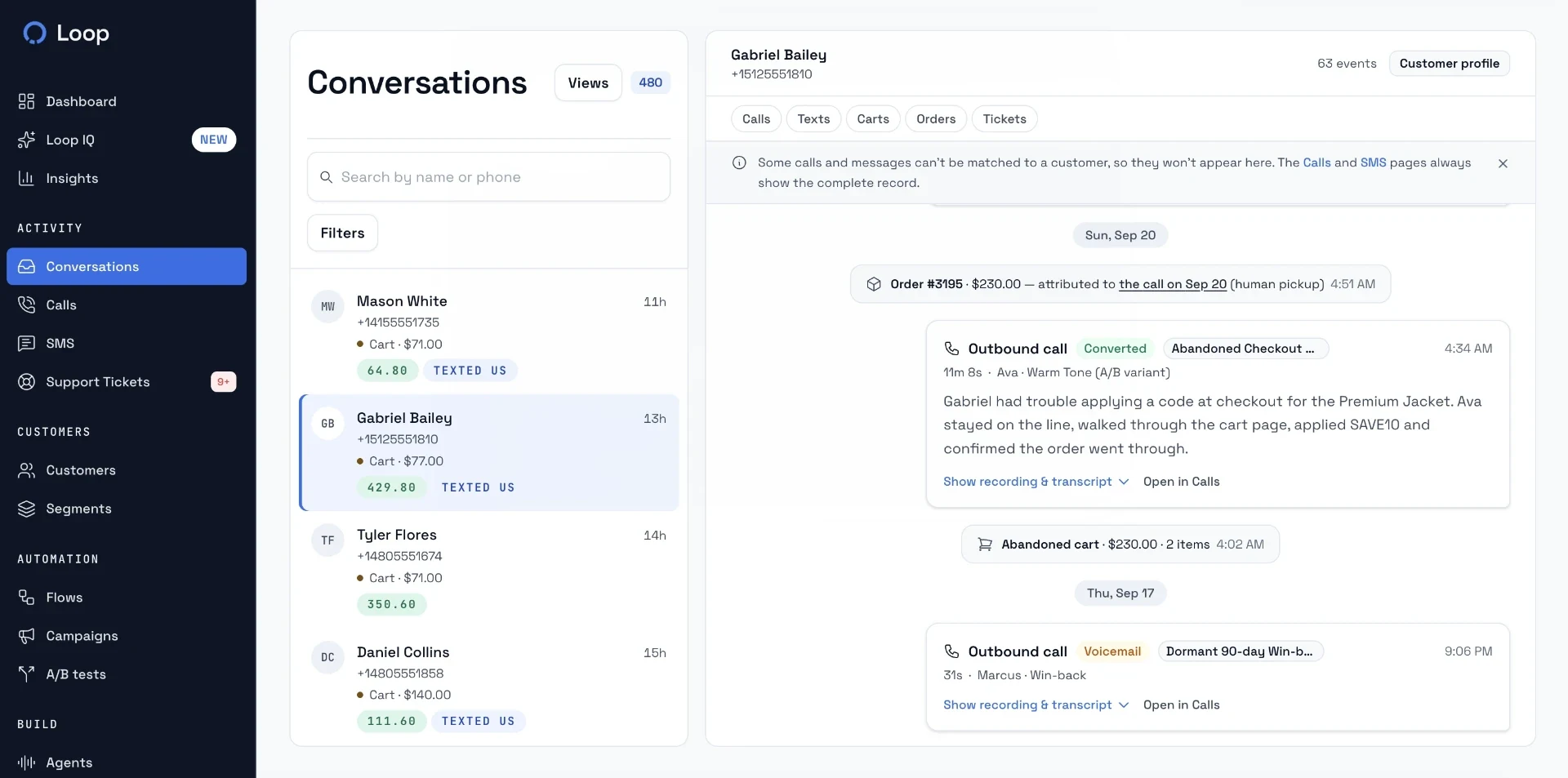Click the Agents waveform icon
Viewport: 1568px width, 778px height.
[26, 762]
